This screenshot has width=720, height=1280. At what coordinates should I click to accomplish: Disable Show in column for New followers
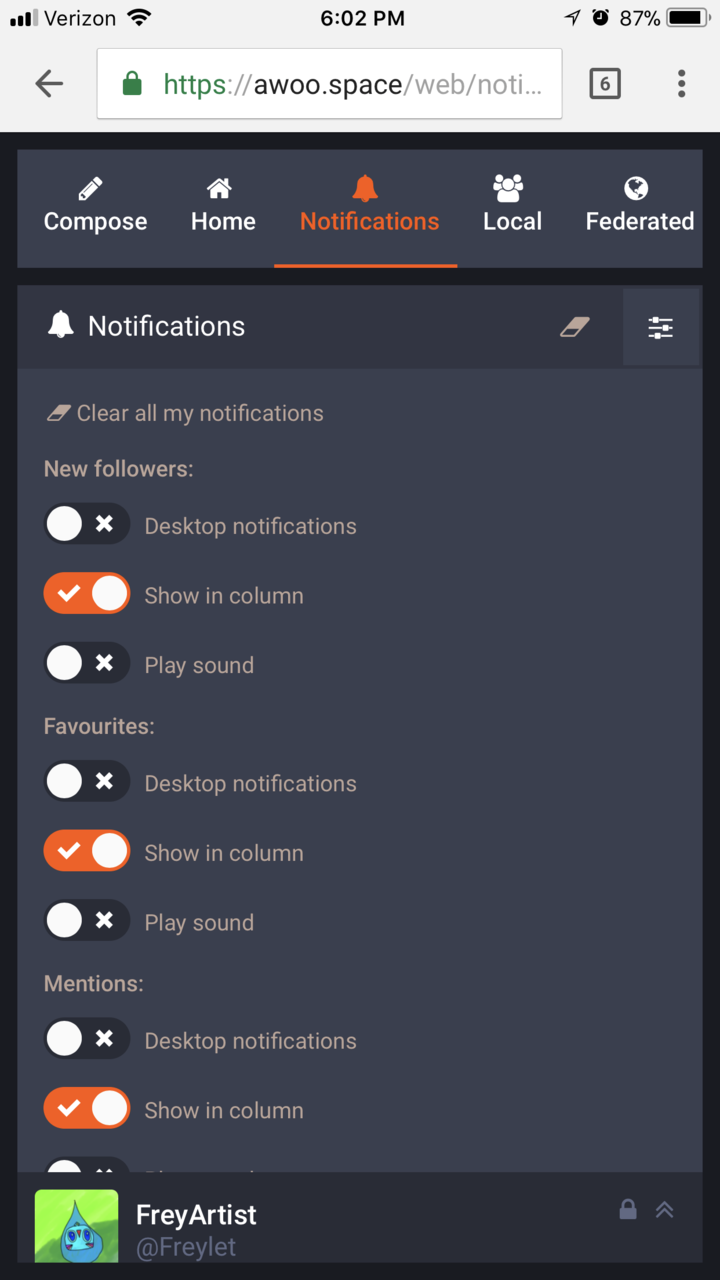click(x=86, y=594)
